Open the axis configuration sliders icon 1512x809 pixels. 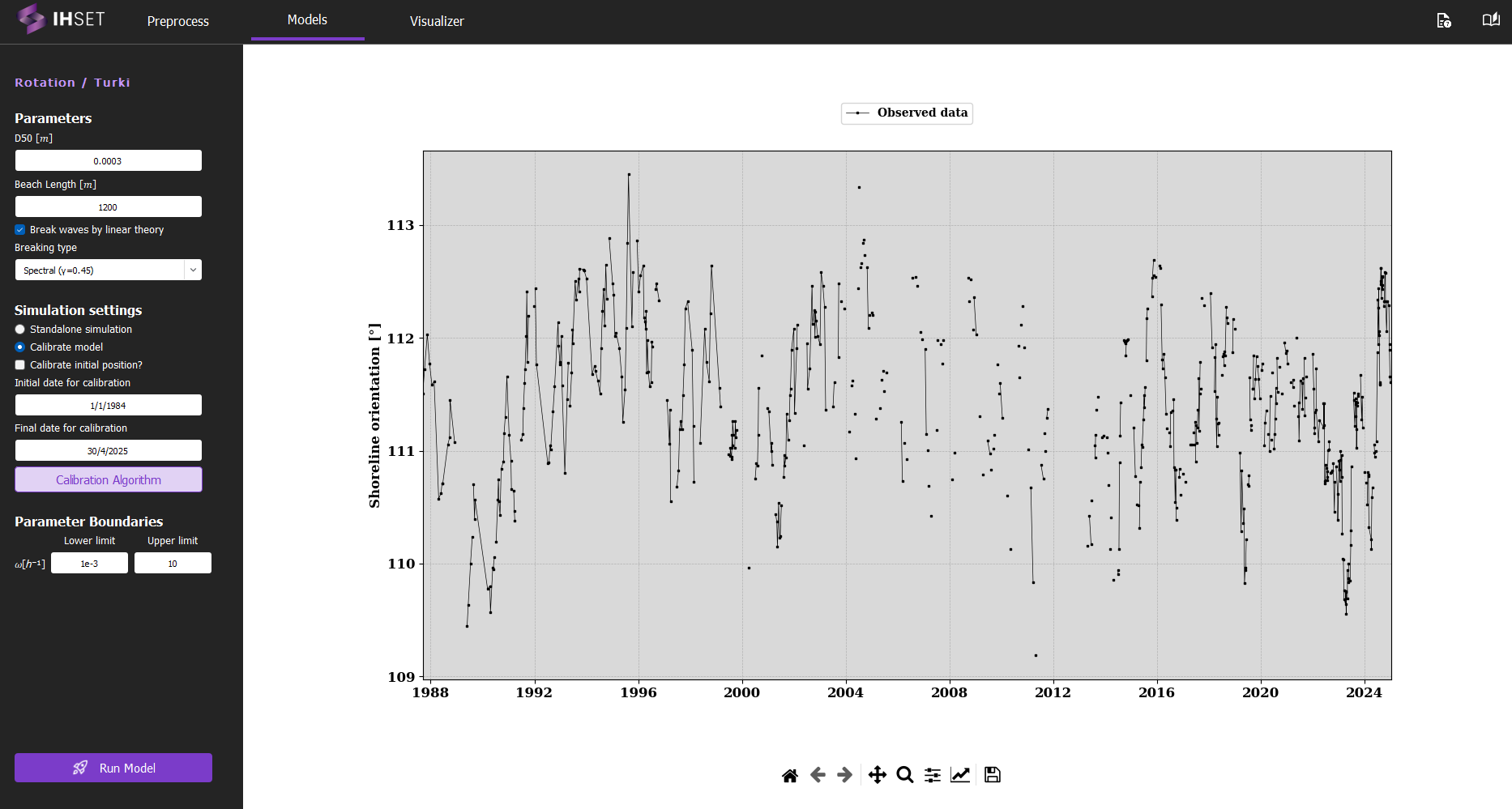point(932,775)
